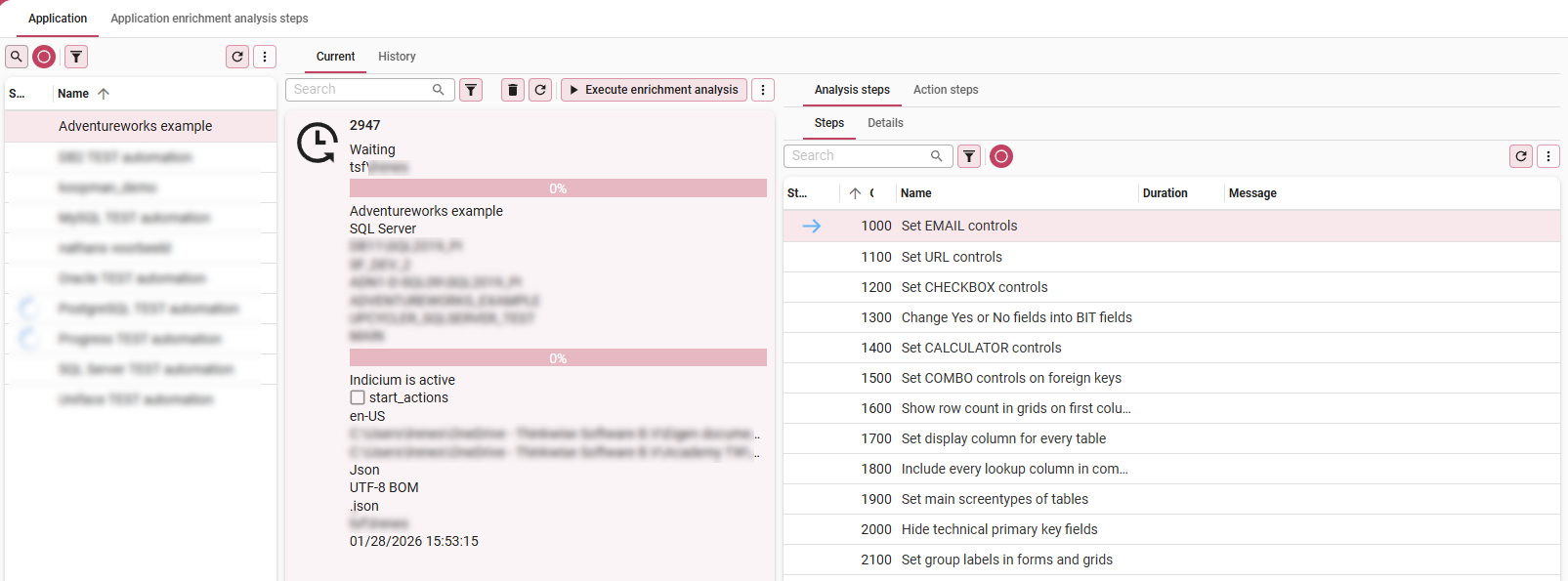Open the Application list three-dot menu

(265, 57)
